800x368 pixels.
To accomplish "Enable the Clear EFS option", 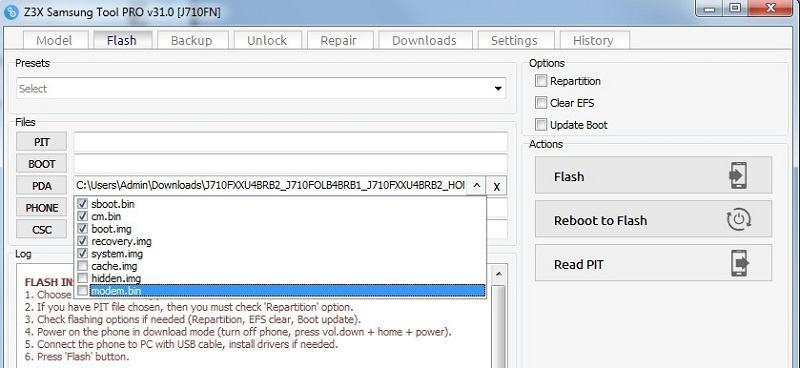I will click(541, 103).
